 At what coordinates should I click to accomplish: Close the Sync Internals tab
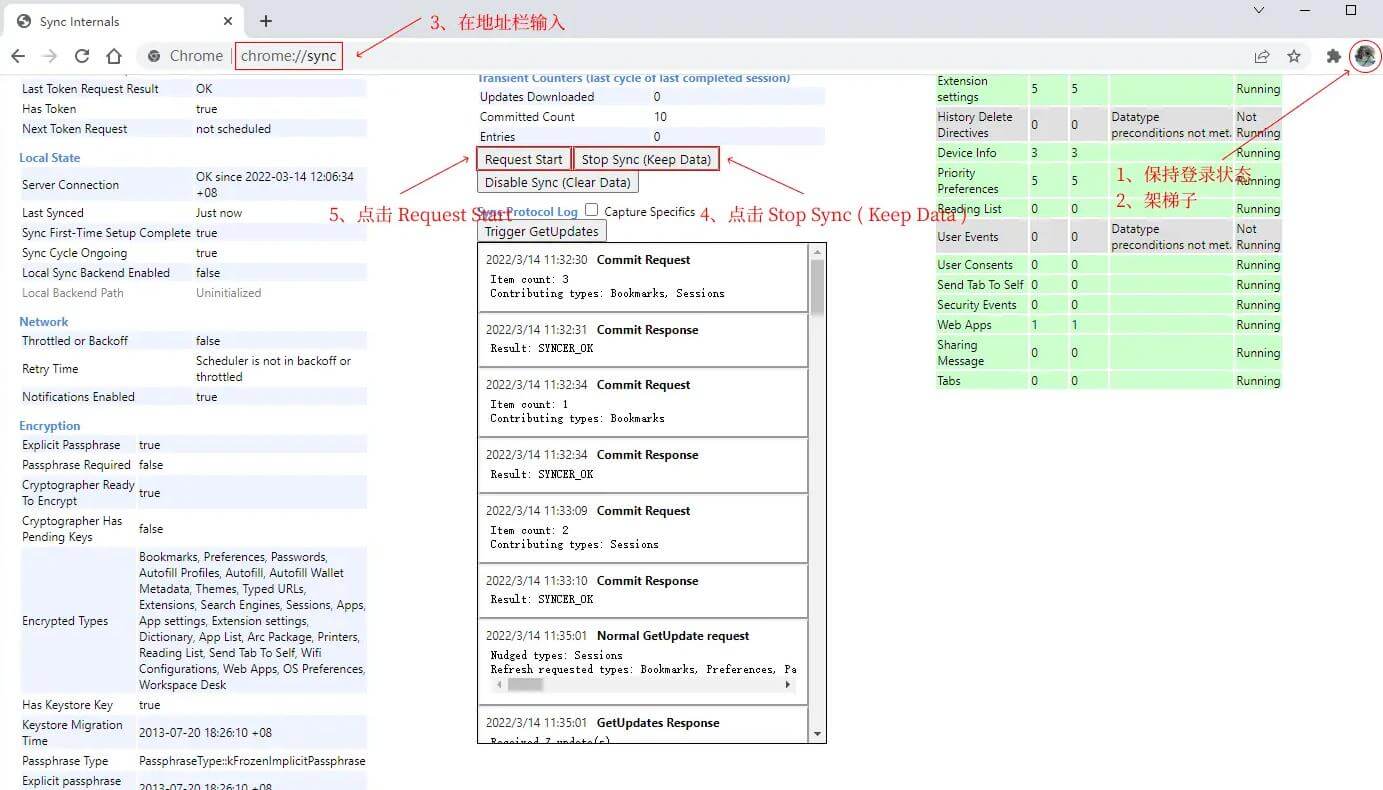[x=228, y=21]
